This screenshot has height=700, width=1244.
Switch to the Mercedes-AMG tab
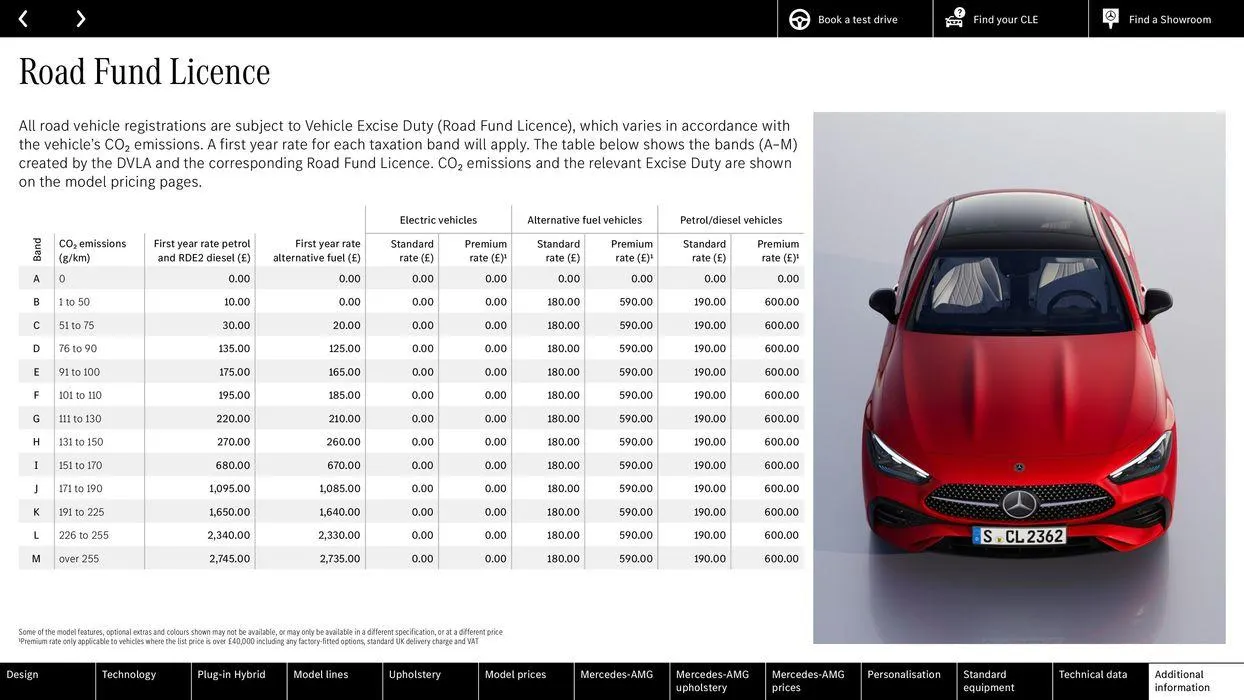[x=620, y=680]
